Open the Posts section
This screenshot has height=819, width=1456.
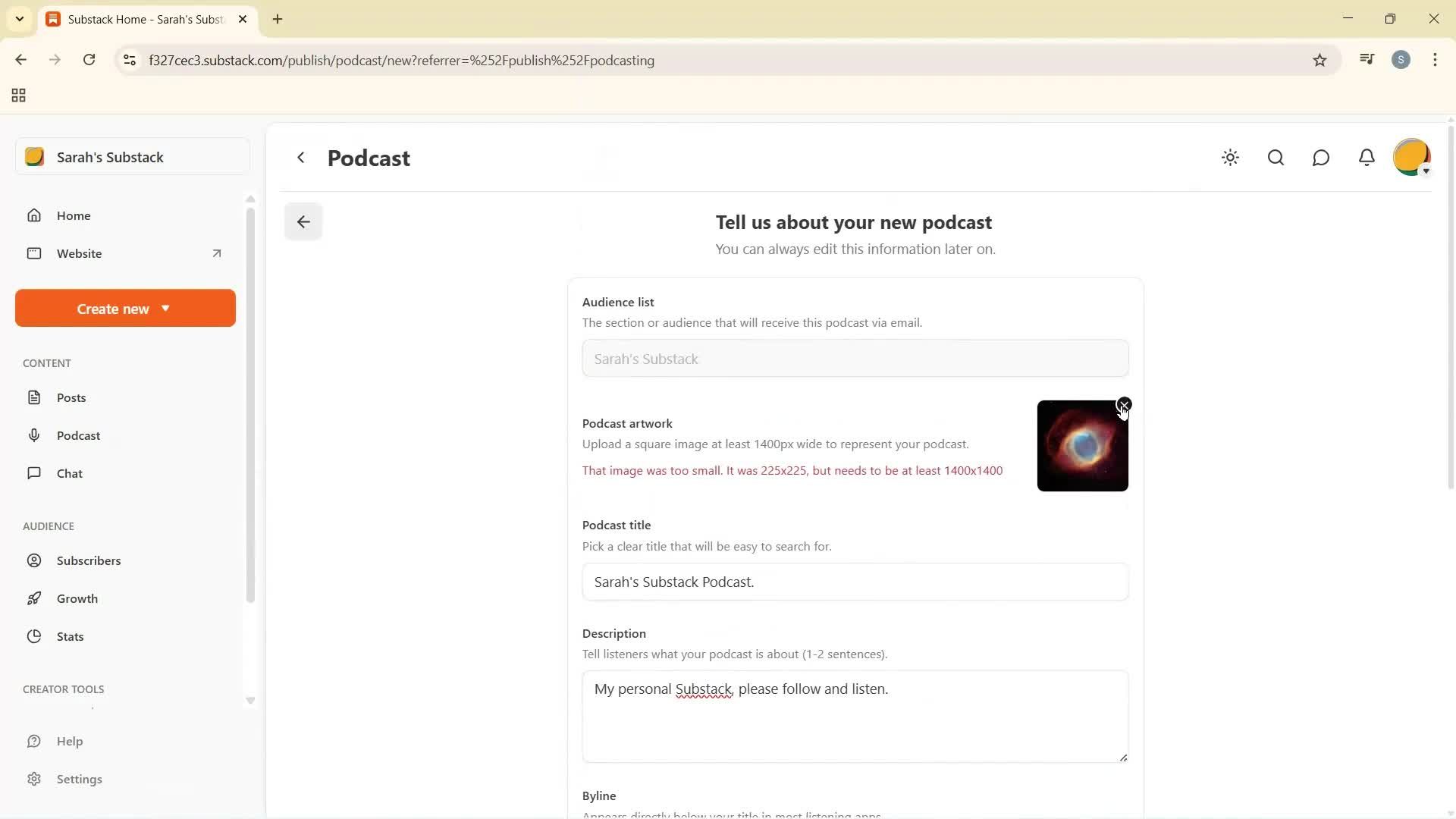pyautogui.click(x=71, y=397)
